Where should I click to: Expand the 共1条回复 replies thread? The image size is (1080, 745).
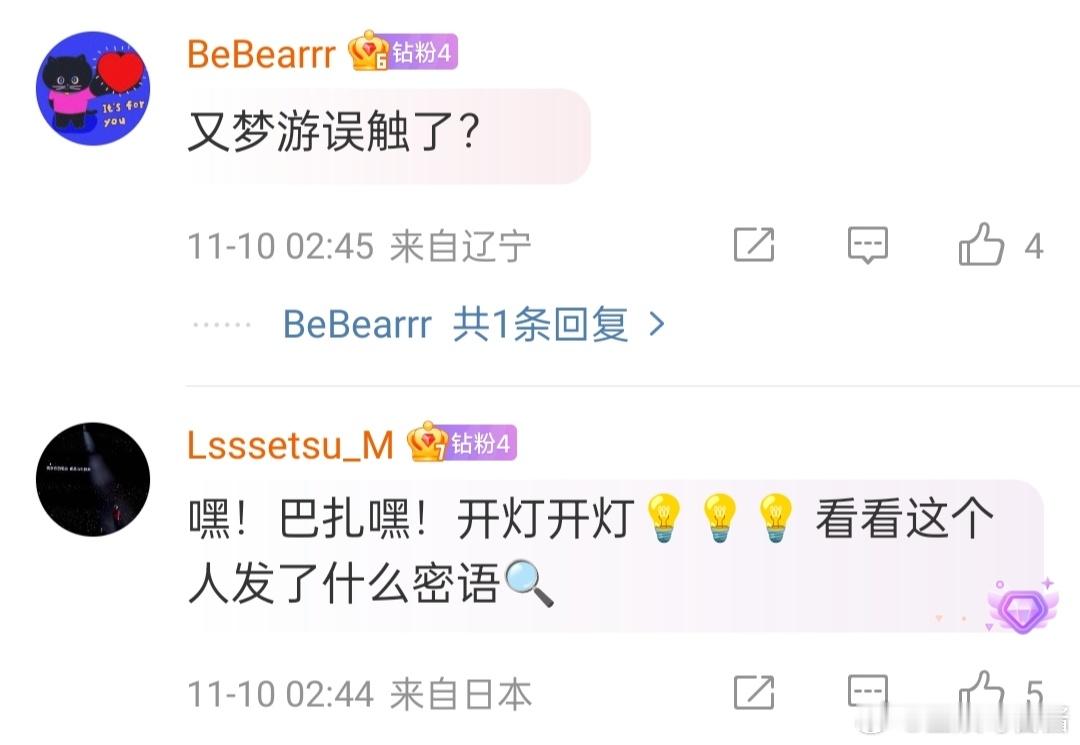click(540, 324)
